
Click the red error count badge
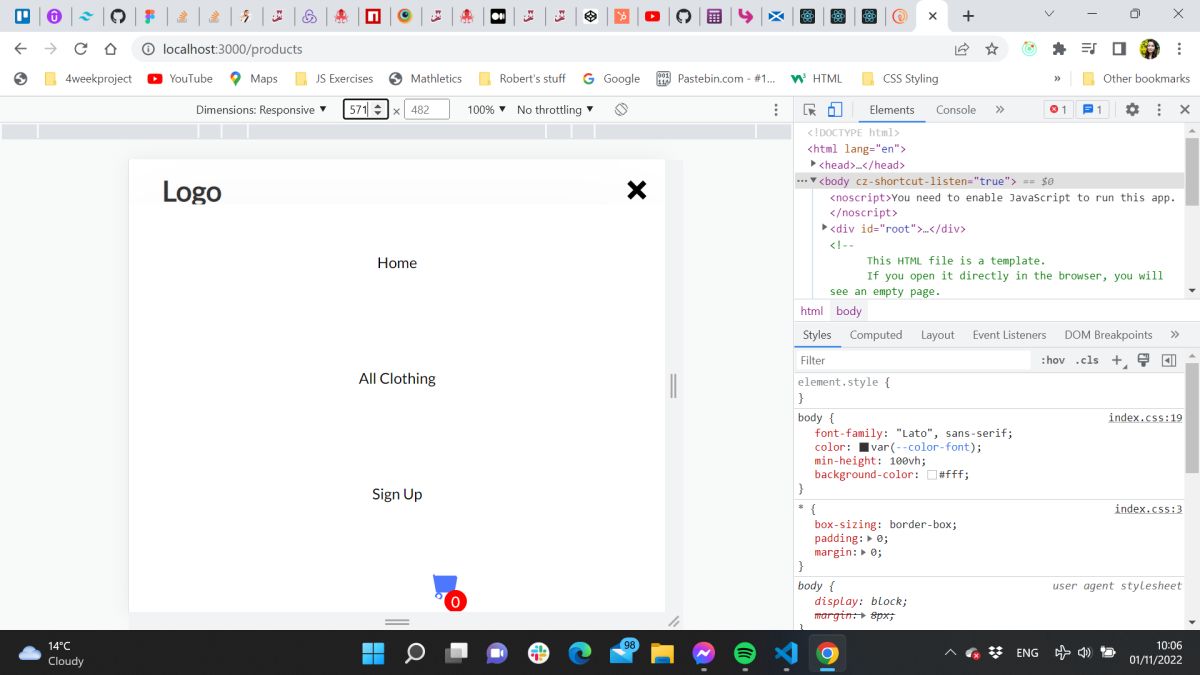[1057, 110]
